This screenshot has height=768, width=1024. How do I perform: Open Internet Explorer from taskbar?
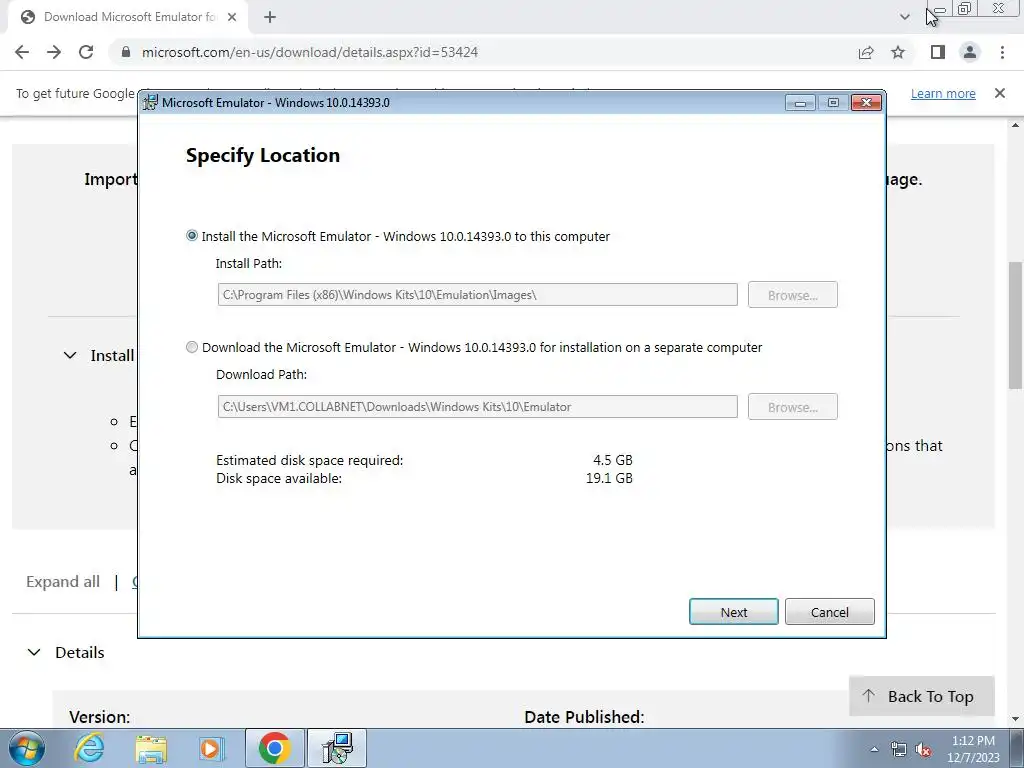point(89,748)
